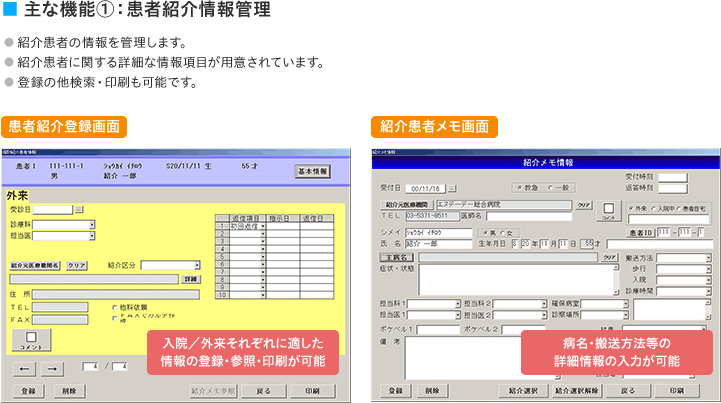Click 登録 in the 紹介メモ情報 window
The image size is (721, 403).
(x=395, y=391)
